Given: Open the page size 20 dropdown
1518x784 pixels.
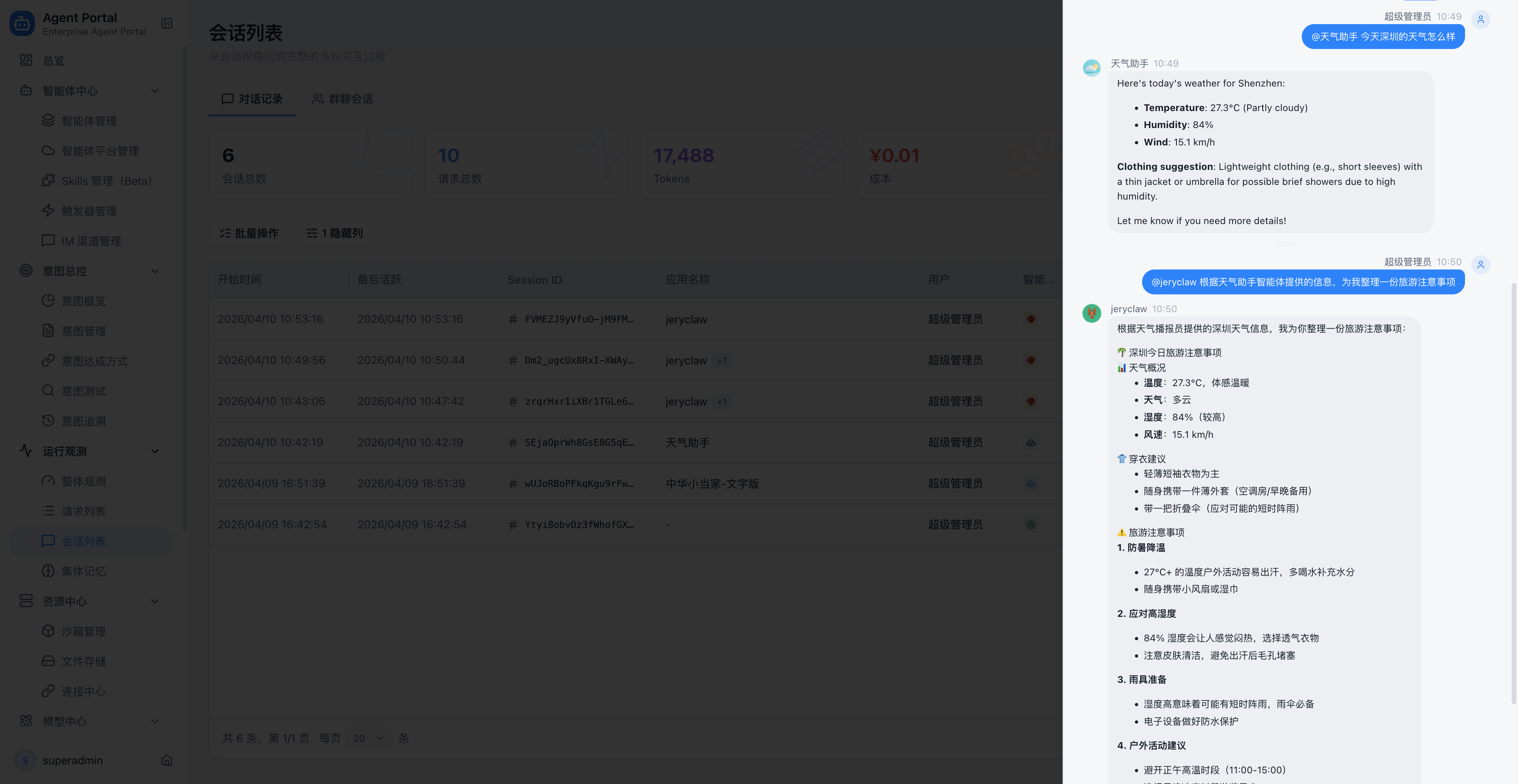Looking at the screenshot, I should [x=369, y=739].
